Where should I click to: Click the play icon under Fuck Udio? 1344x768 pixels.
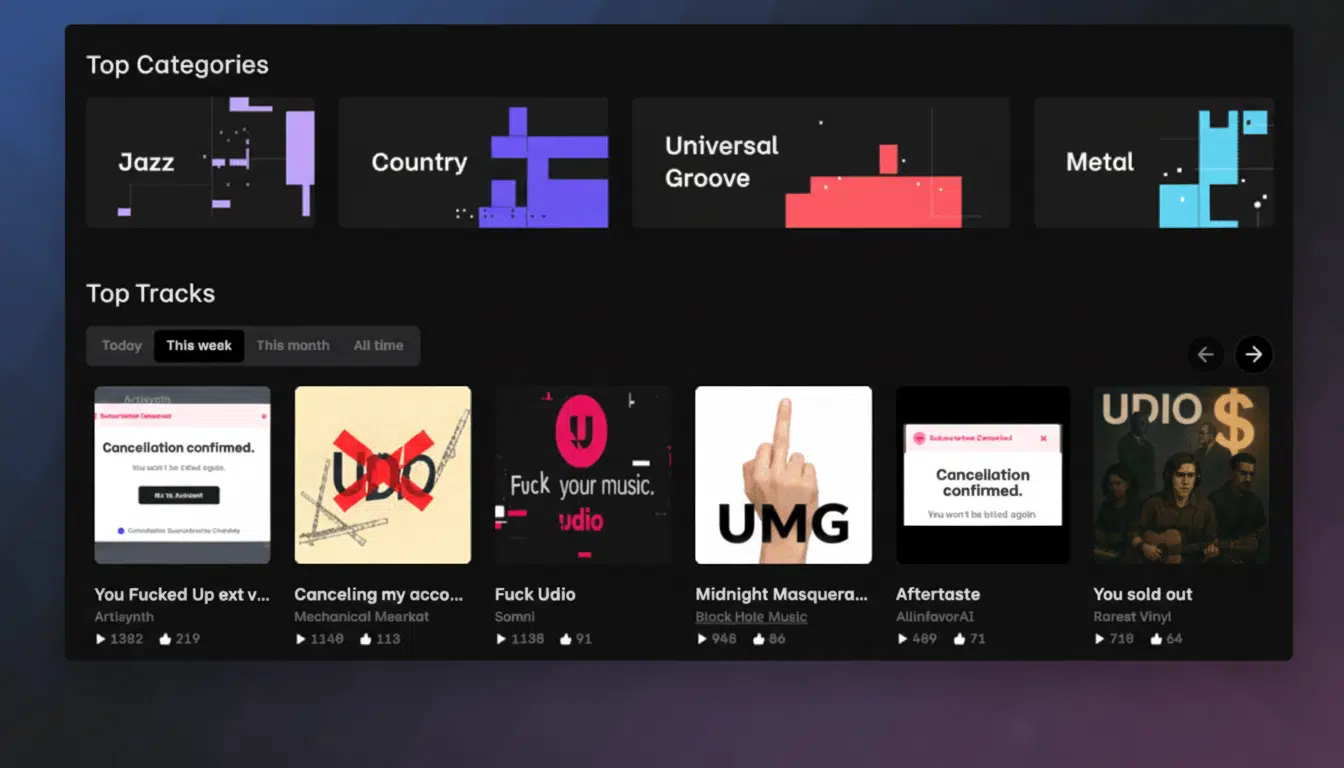pyautogui.click(x=501, y=639)
